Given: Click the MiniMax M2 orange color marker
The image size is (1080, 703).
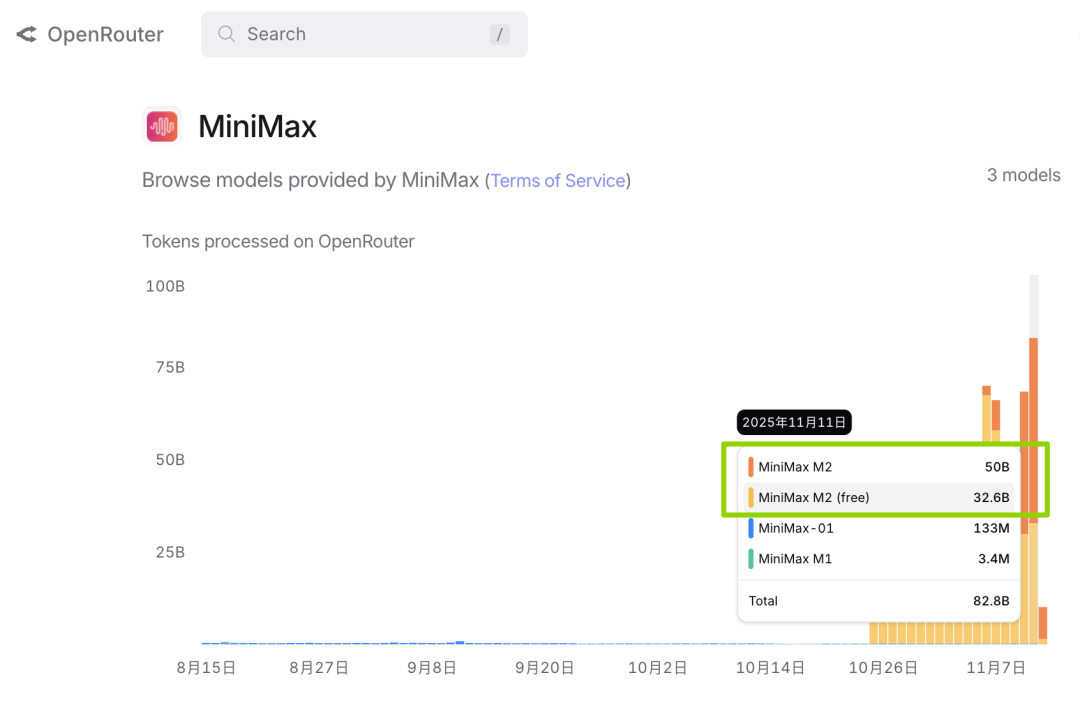Looking at the screenshot, I should 751,467.
